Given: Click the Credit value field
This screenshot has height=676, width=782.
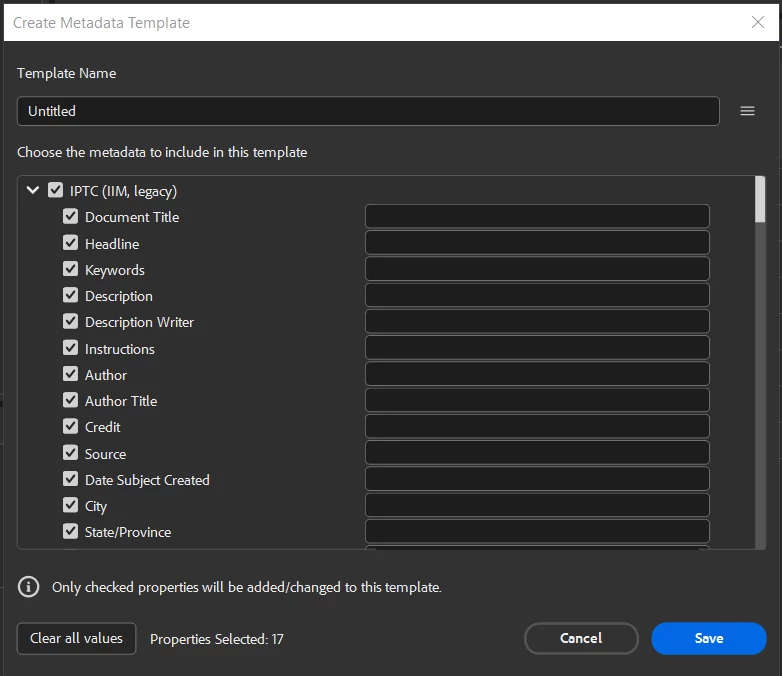Looking at the screenshot, I should point(537,426).
